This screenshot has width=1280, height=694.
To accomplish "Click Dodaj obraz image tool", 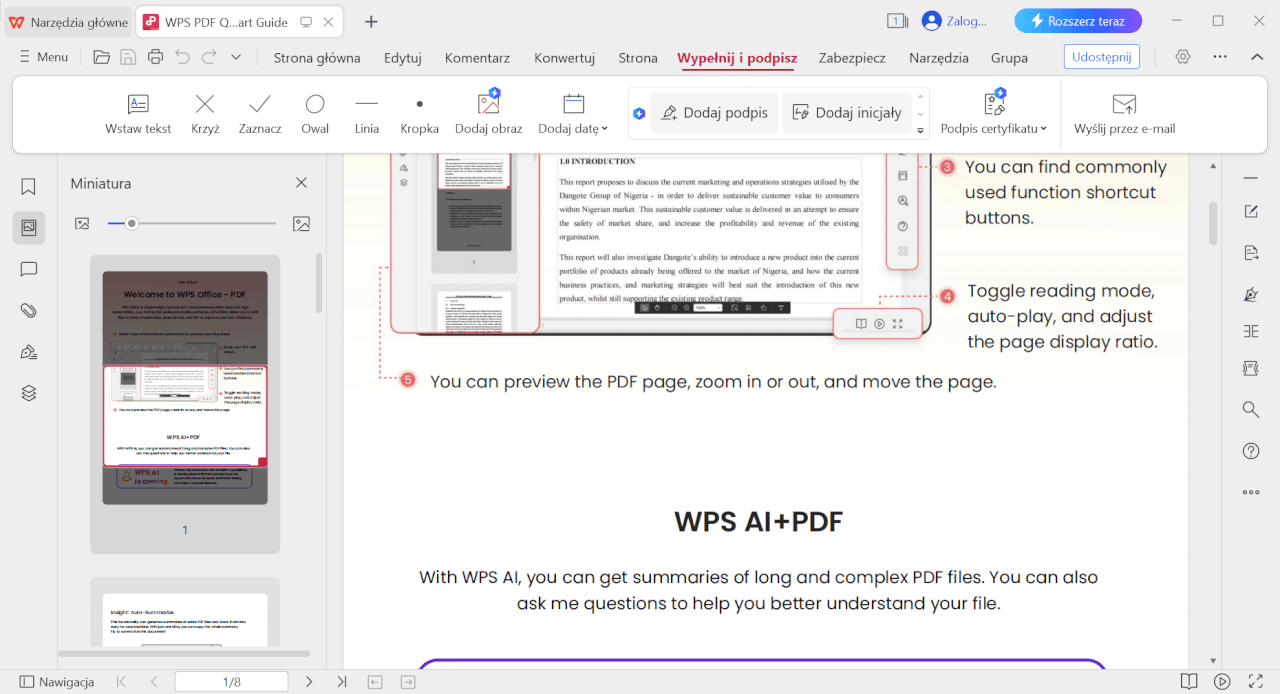I will click(488, 114).
